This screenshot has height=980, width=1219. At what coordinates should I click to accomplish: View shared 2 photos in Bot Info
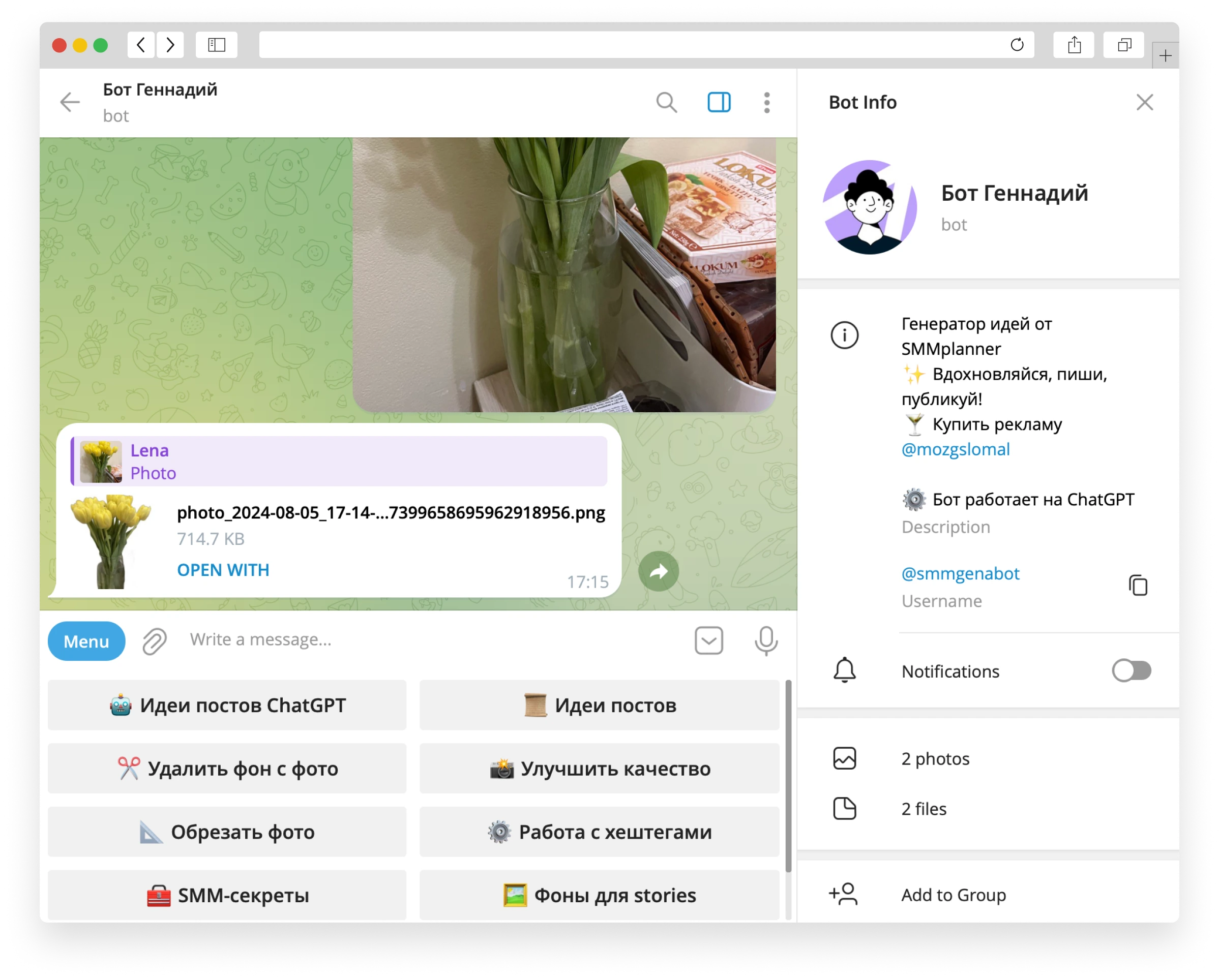pyautogui.click(x=935, y=758)
